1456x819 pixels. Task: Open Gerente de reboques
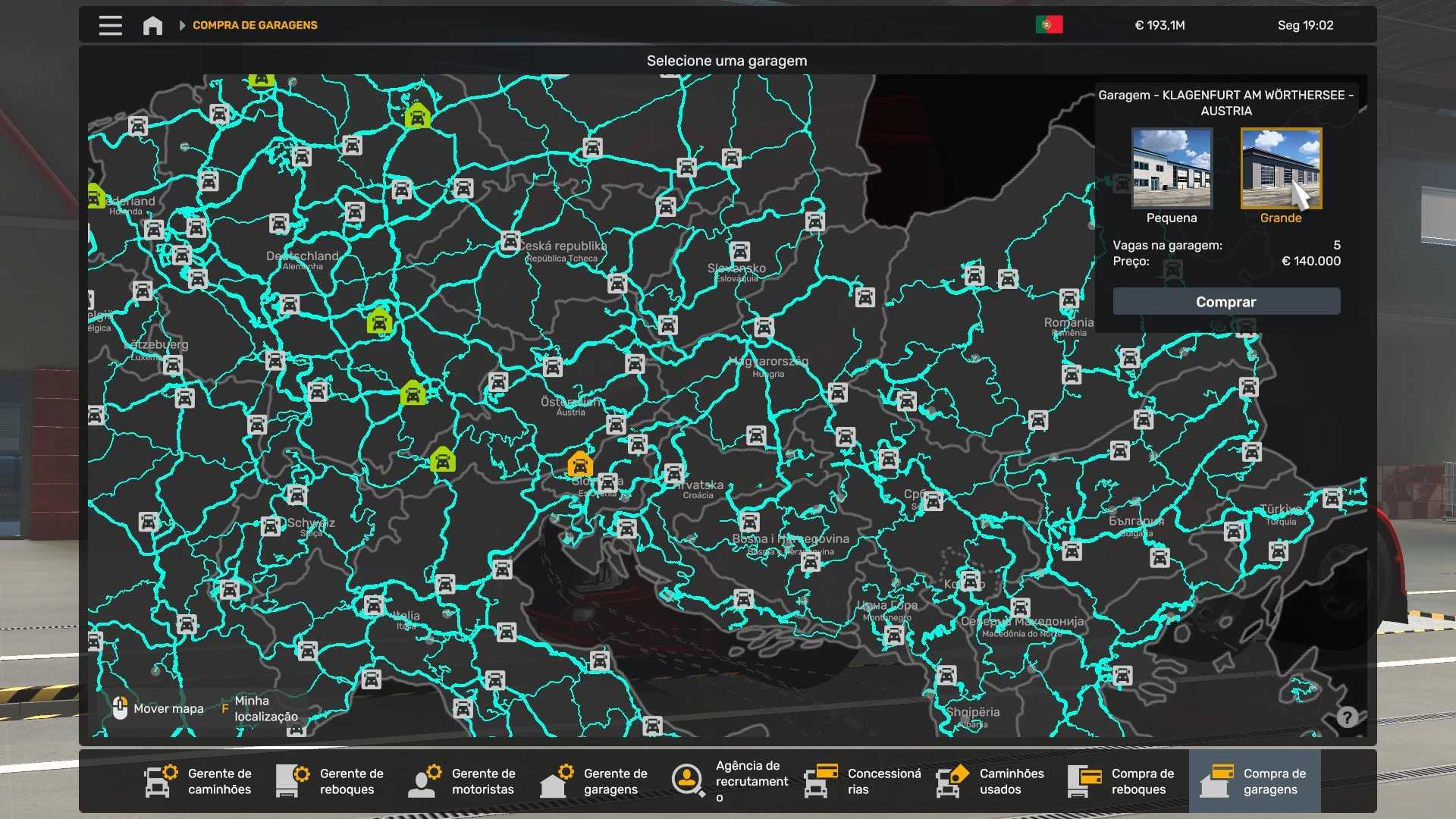pyautogui.click(x=331, y=781)
